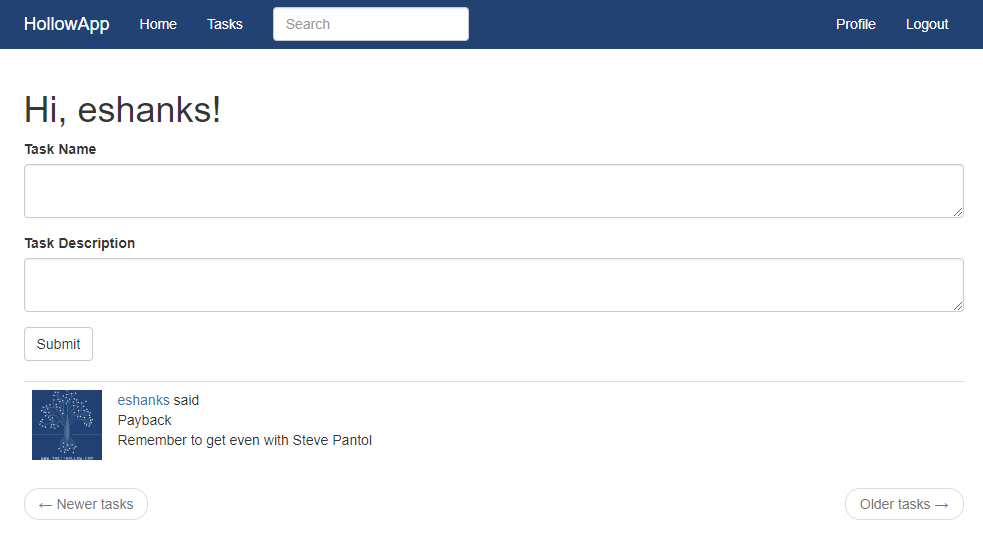Image resolution: width=983 pixels, height=546 pixels.
Task: Open the eshanks username link
Action: pos(143,400)
